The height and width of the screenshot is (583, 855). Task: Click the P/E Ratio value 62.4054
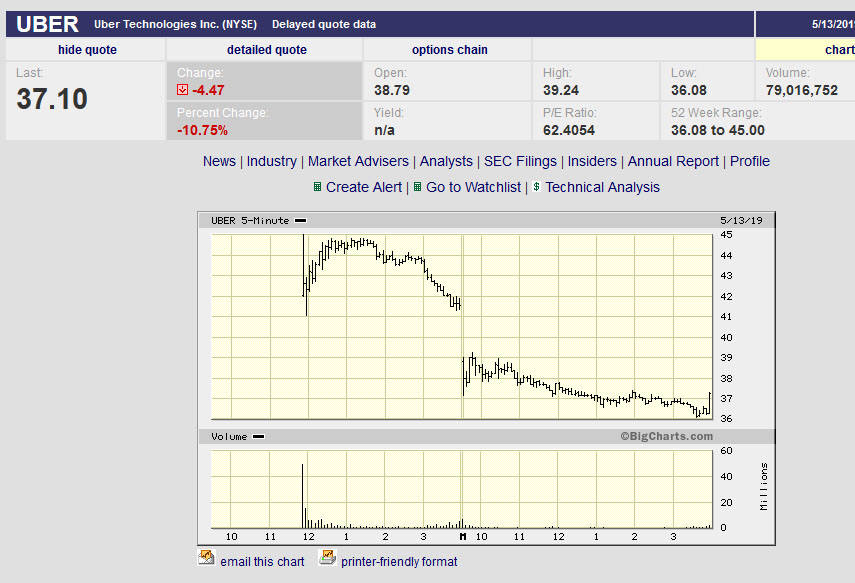point(569,130)
